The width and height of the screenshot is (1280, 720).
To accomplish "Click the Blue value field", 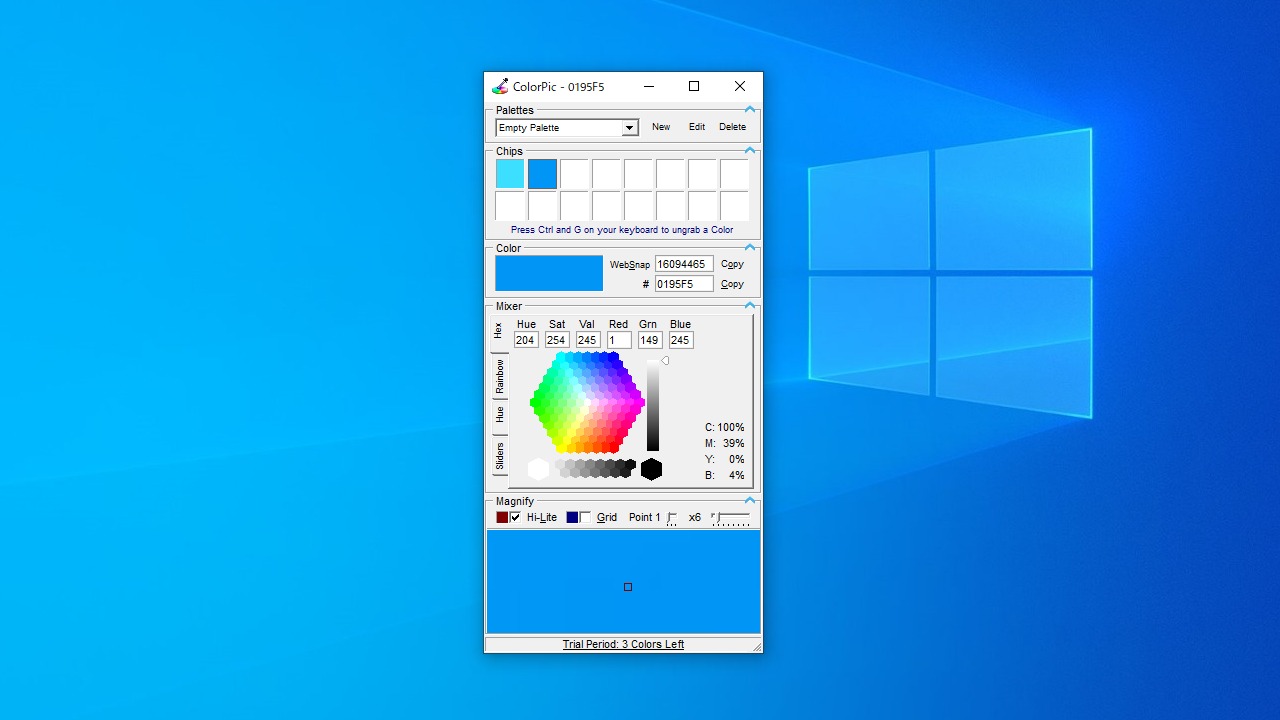I will (x=681, y=340).
